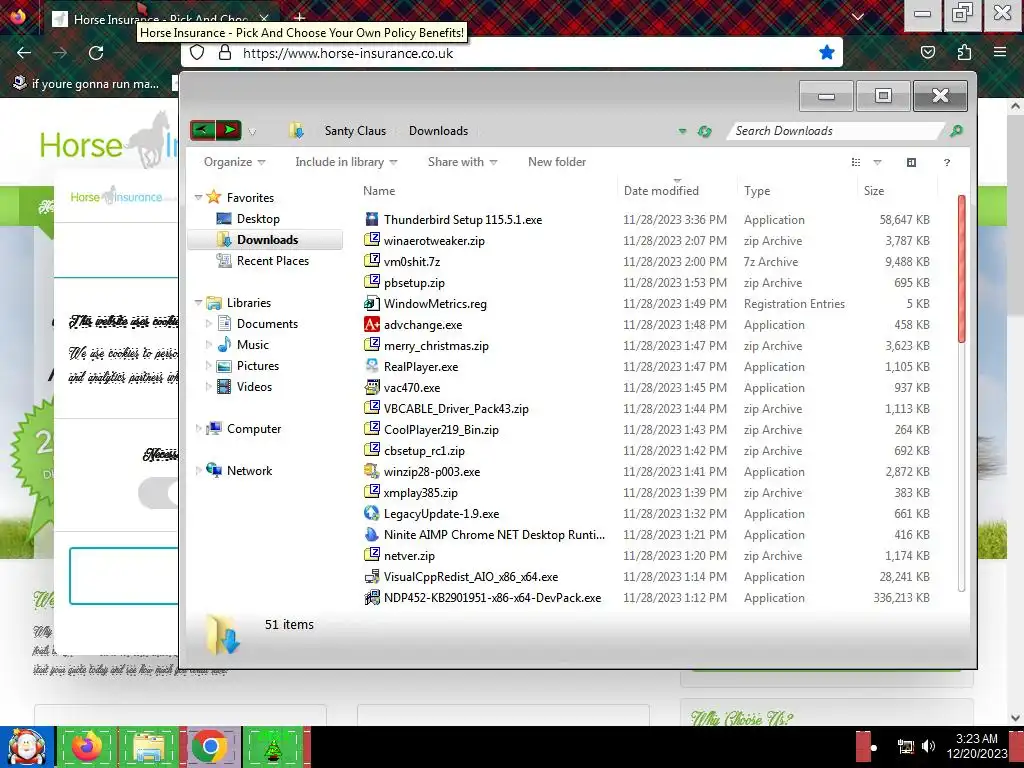Collapse the Libraries tree group
This screenshot has height=768, width=1024.
click(198, 302)
